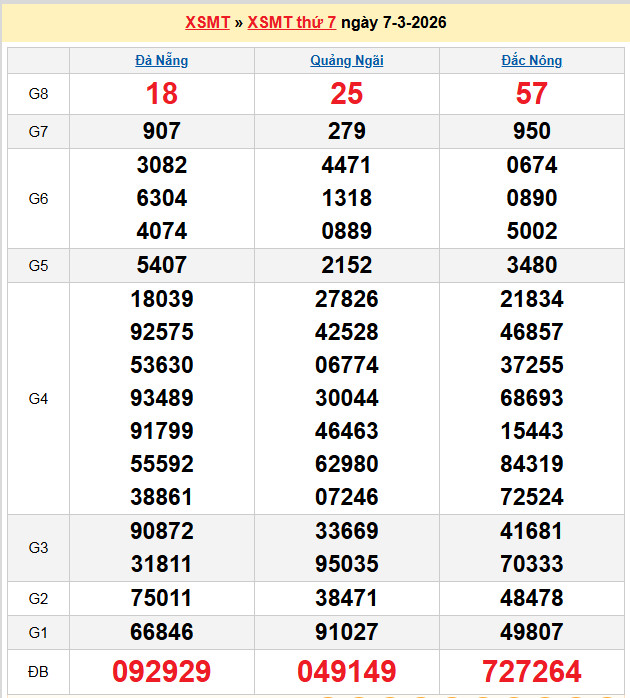This screenshot has width=630, height=698.
Task: Click the date text ngày 7-3-2026
Action: click(x=394, y=22)
